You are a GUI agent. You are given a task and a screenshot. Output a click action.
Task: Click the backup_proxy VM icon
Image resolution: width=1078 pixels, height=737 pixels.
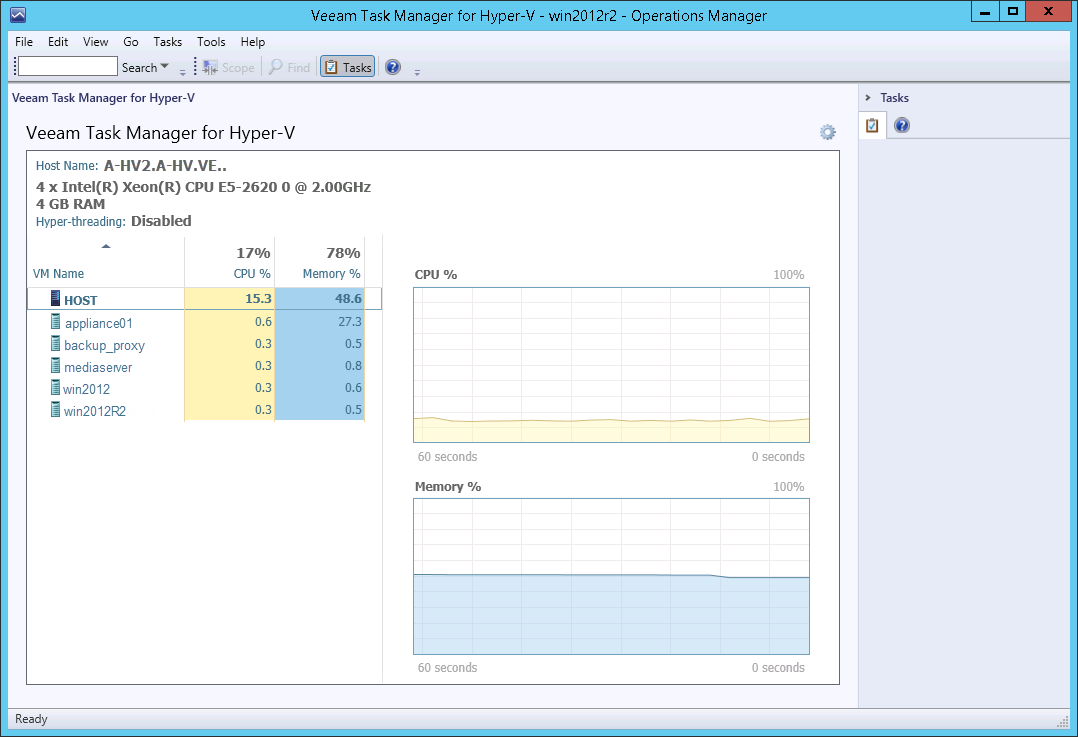point(56,343)
